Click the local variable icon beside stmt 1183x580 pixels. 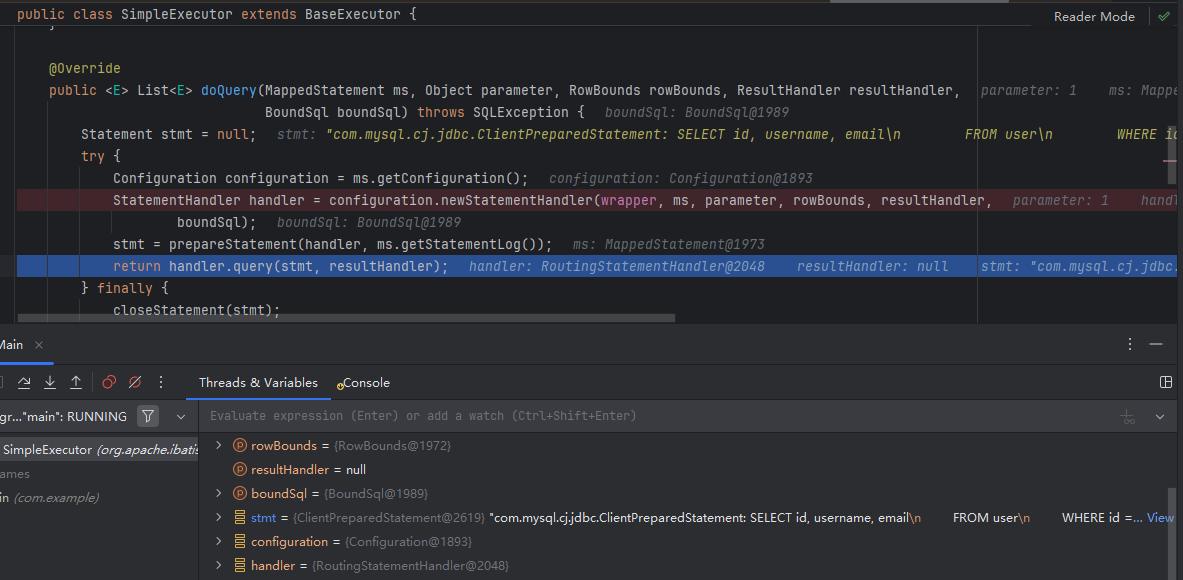pos(240,518)
